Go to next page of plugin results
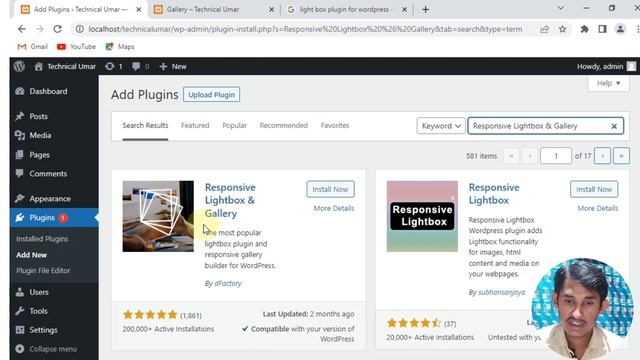The width and height of the screenshot is (640, 360). click(x=602, y=156)
